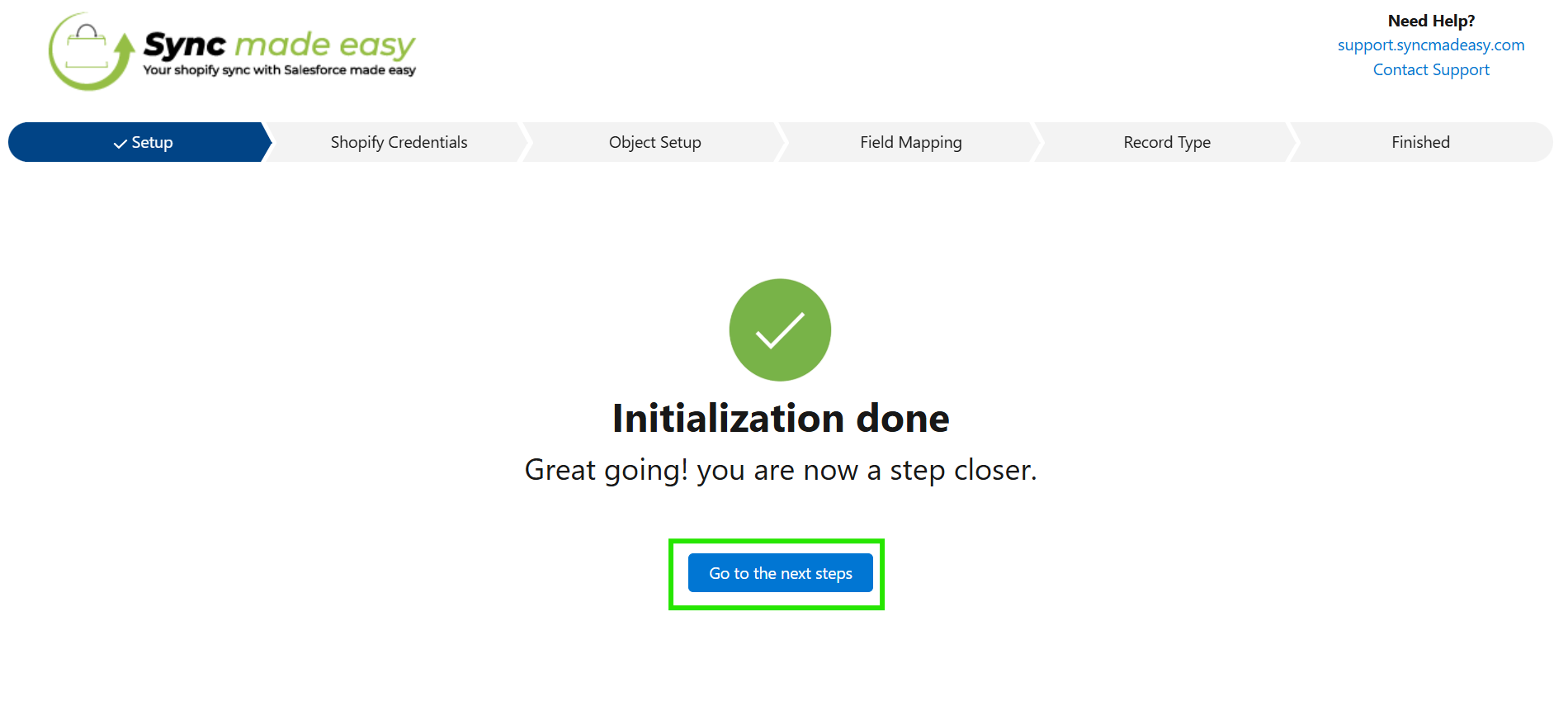Switch to the Shopify Credentials step
The image size is (1568, 716).
[x=399, y=142]
